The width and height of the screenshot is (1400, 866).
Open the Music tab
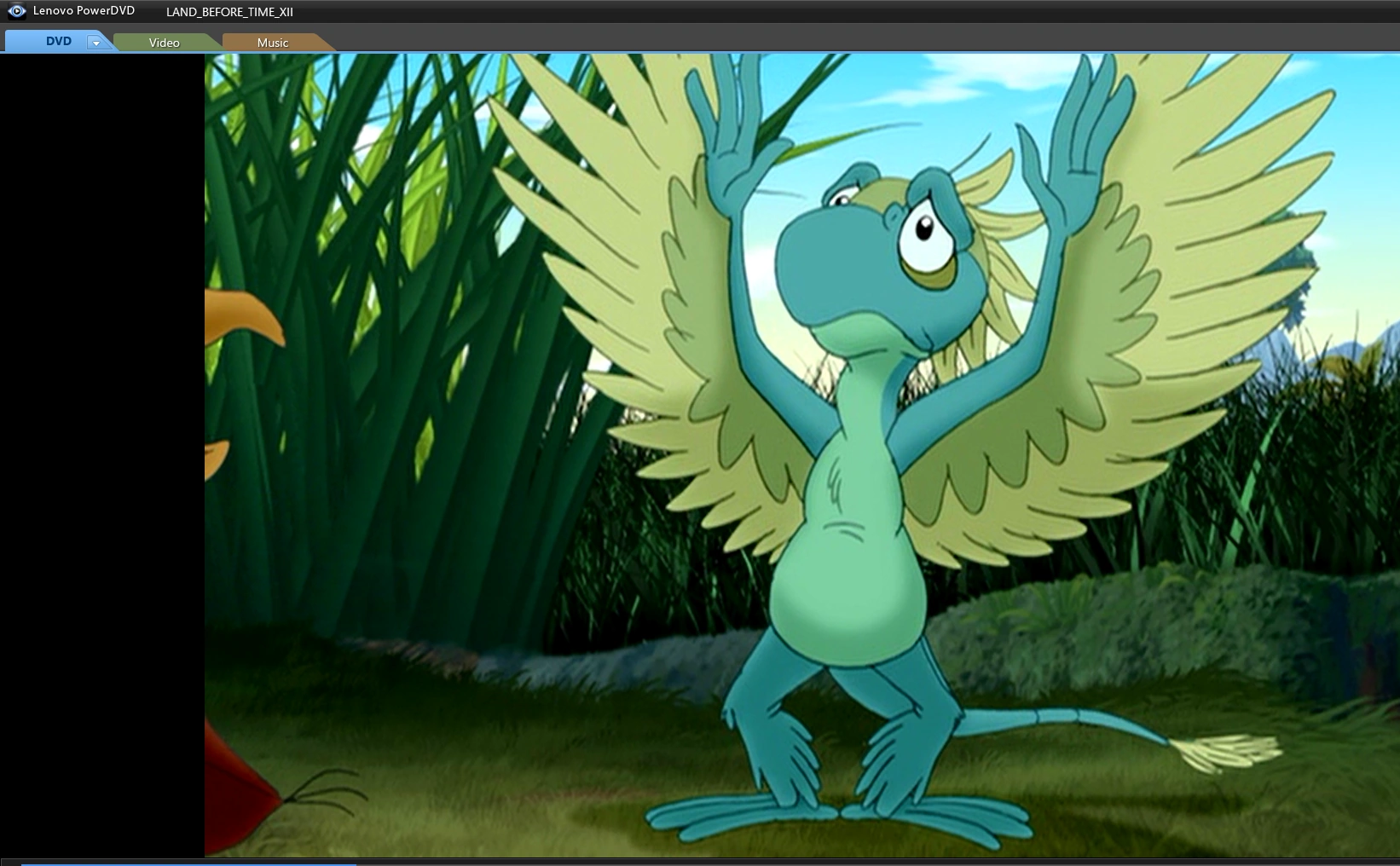(273, 43)
